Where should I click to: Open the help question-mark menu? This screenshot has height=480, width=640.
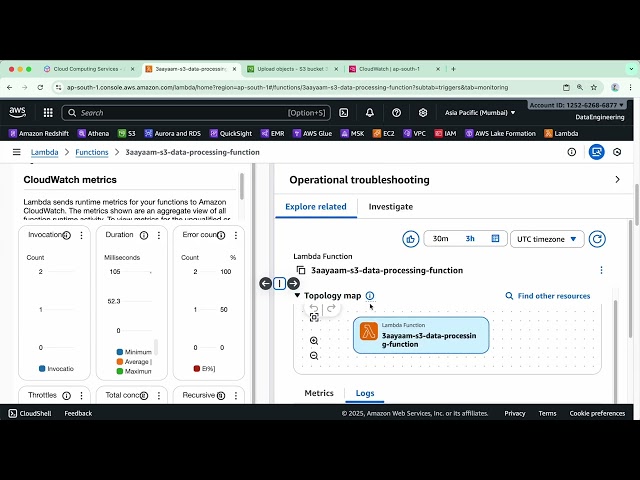[396, 113]
